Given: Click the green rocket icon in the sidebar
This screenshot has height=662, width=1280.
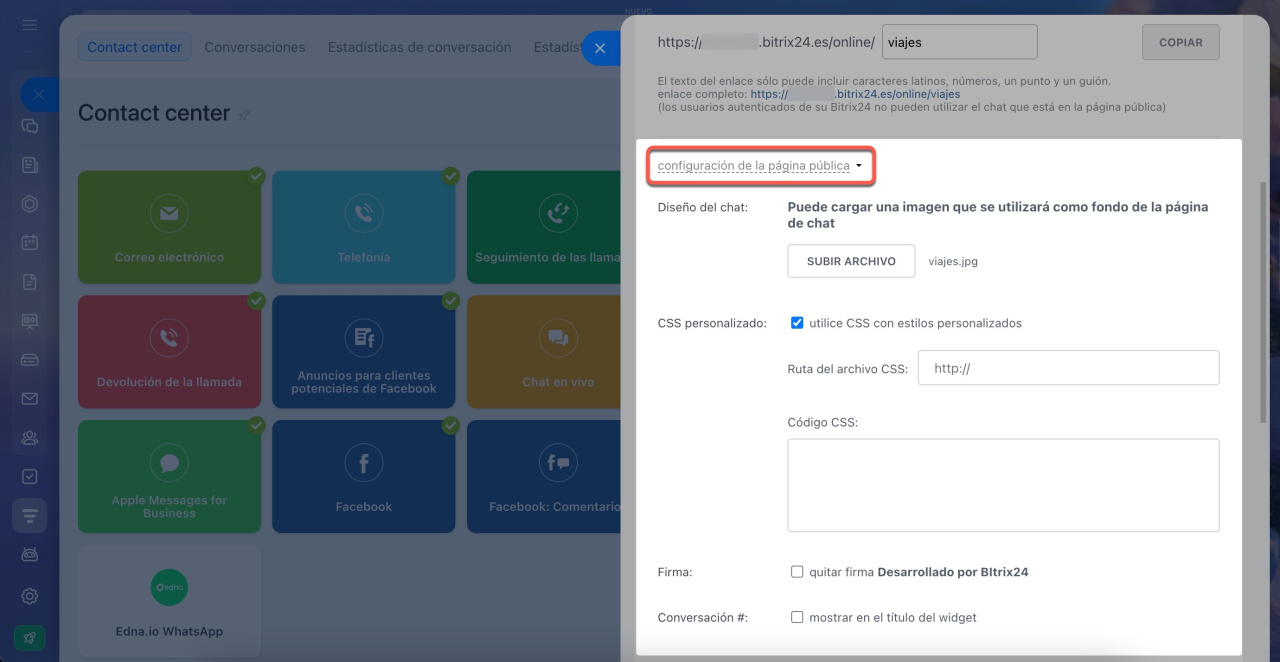Looking at the screenshot, I should coord(30,637).
